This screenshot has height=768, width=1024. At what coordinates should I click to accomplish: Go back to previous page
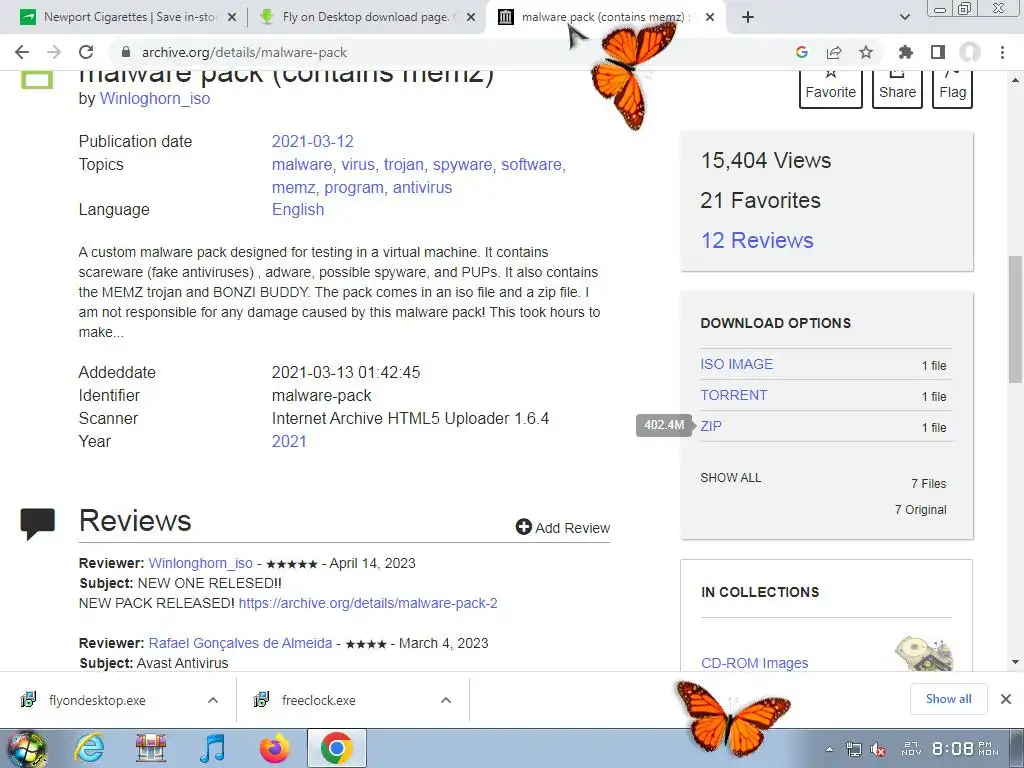click(22, 52)
